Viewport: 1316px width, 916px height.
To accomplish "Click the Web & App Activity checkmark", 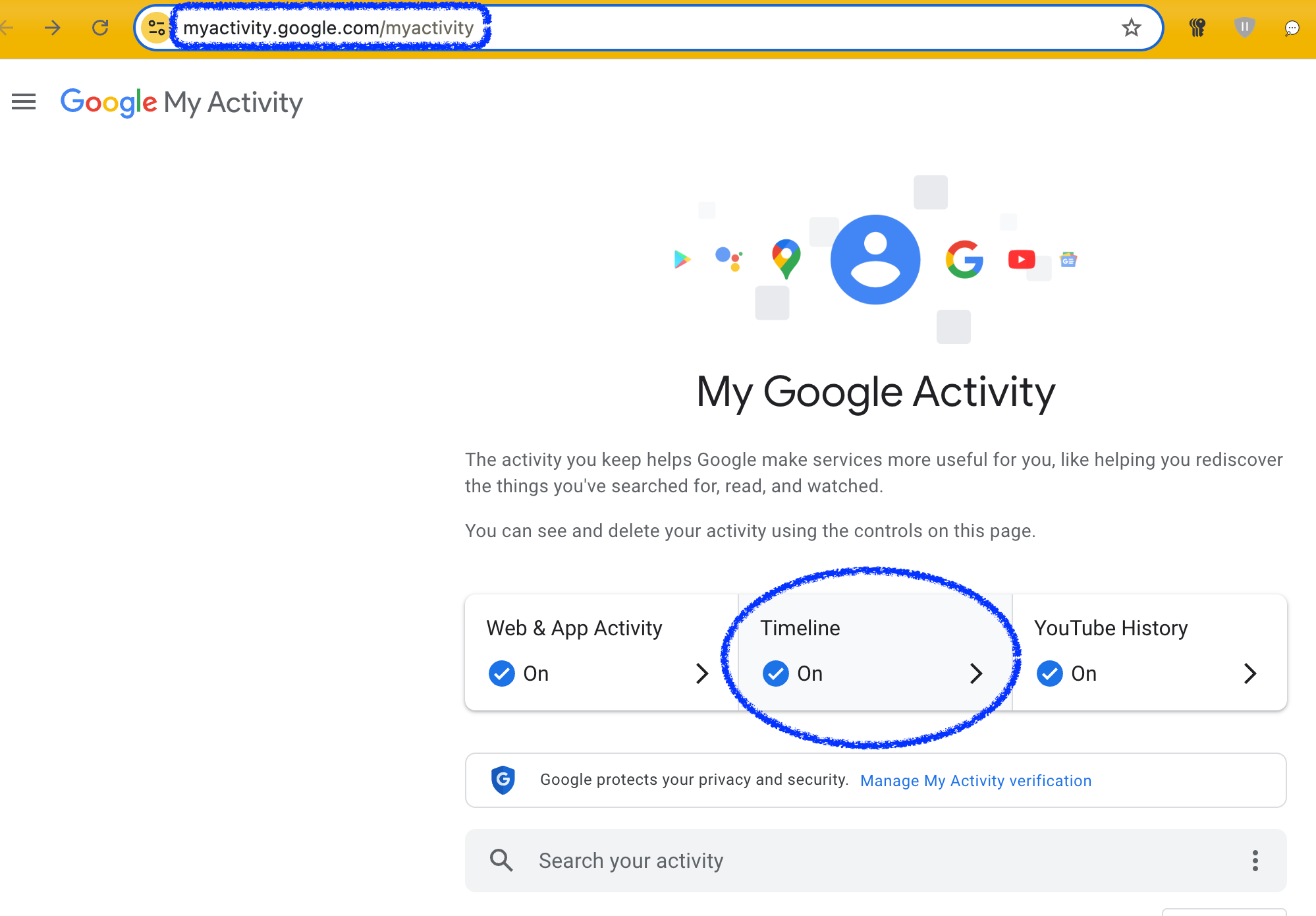I will pos(501,673).
